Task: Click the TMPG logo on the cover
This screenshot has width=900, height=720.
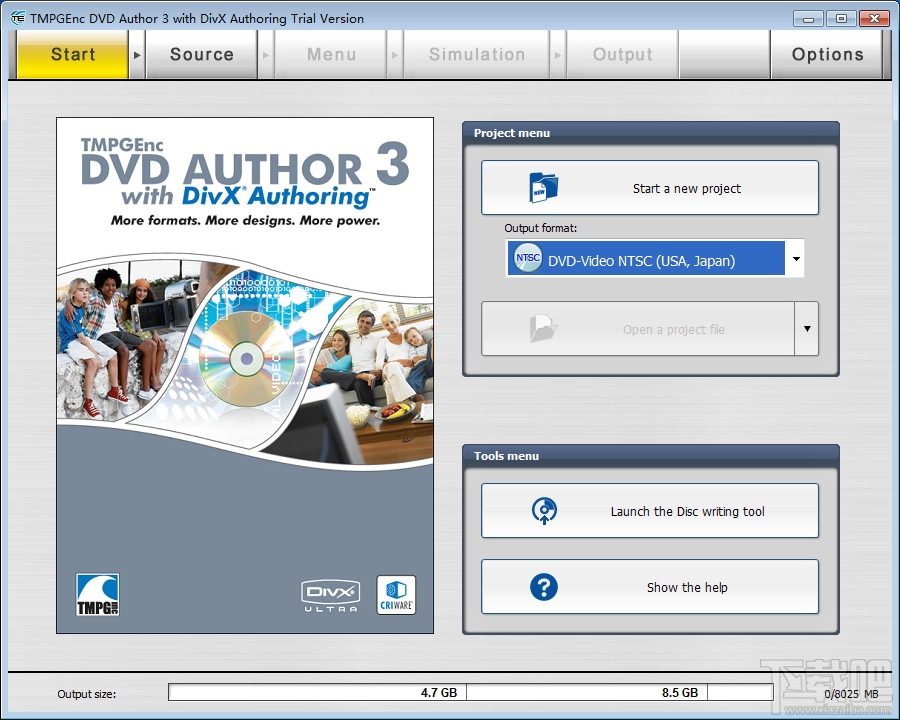Action: coord(98,594)
